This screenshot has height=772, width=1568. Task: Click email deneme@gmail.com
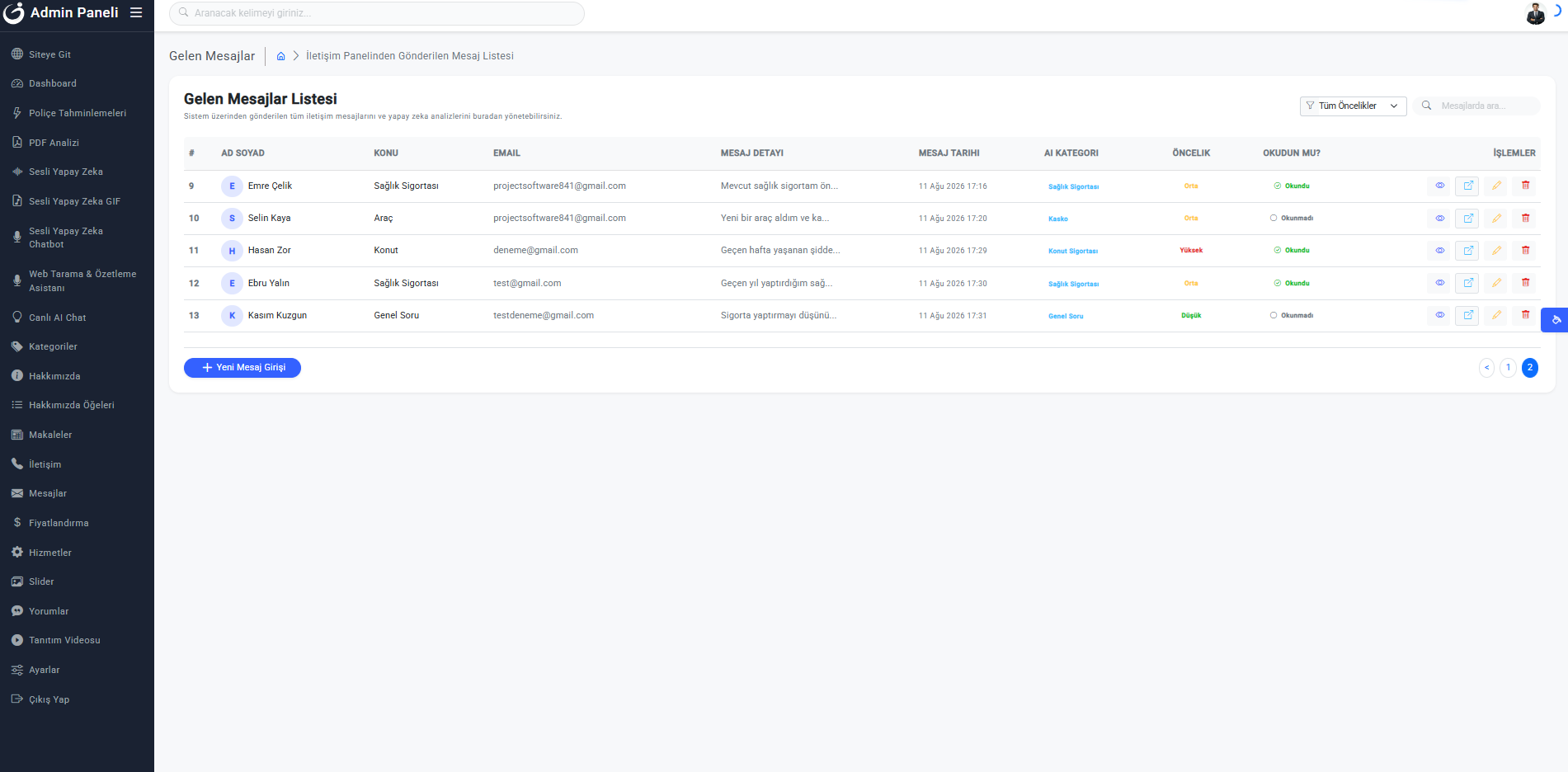pyautogui.click(x=535, y=251)
